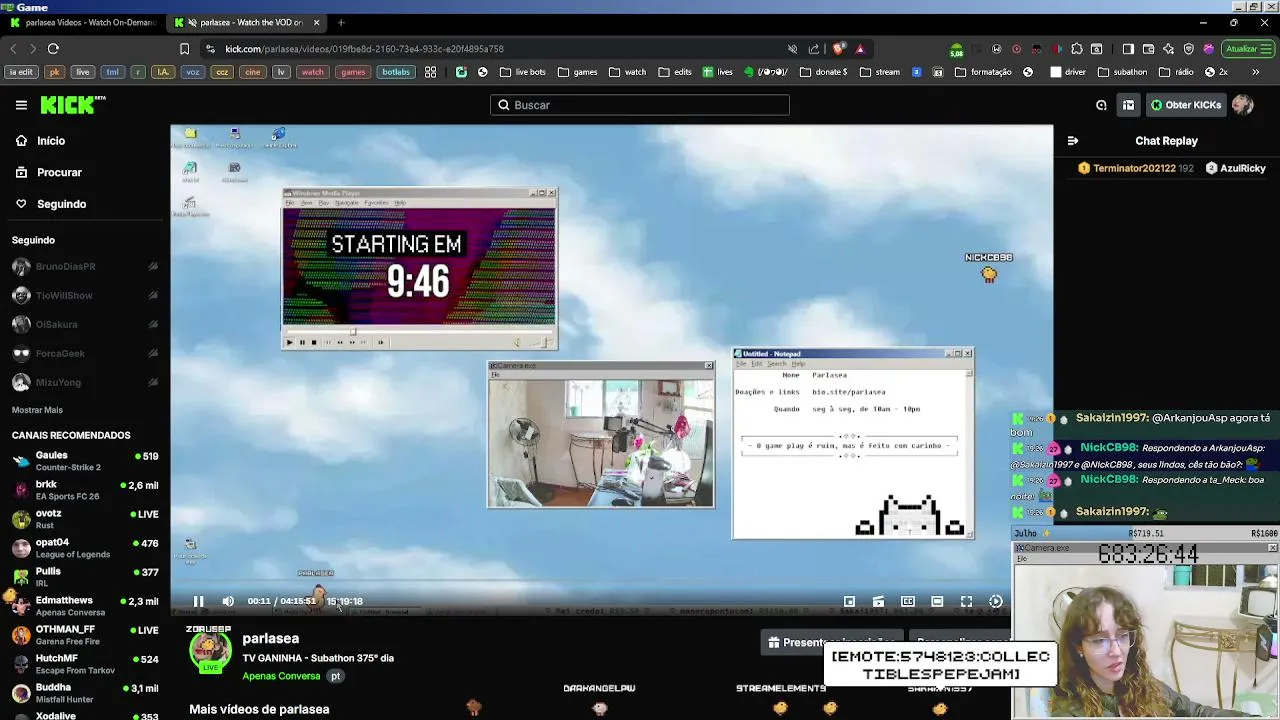Open the Kick hamburger sidebar menu
Viewport: 1280px width, 720px height.
click(x=21, y=105)
